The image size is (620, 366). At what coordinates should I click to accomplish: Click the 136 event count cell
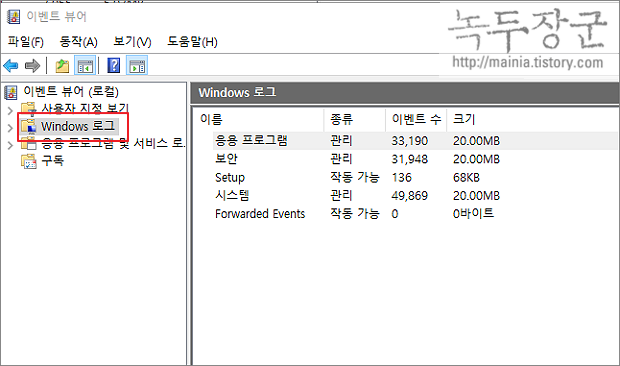401,177
